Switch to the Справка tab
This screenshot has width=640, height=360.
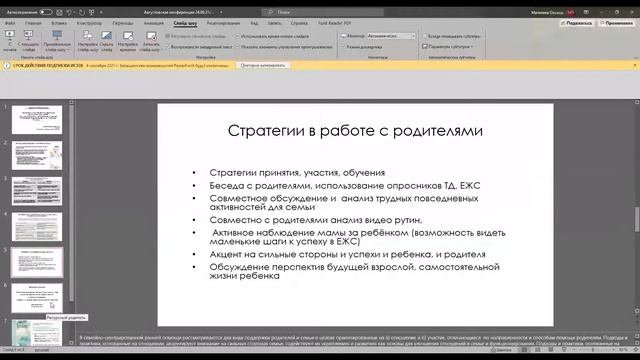[x=299, y=23]
